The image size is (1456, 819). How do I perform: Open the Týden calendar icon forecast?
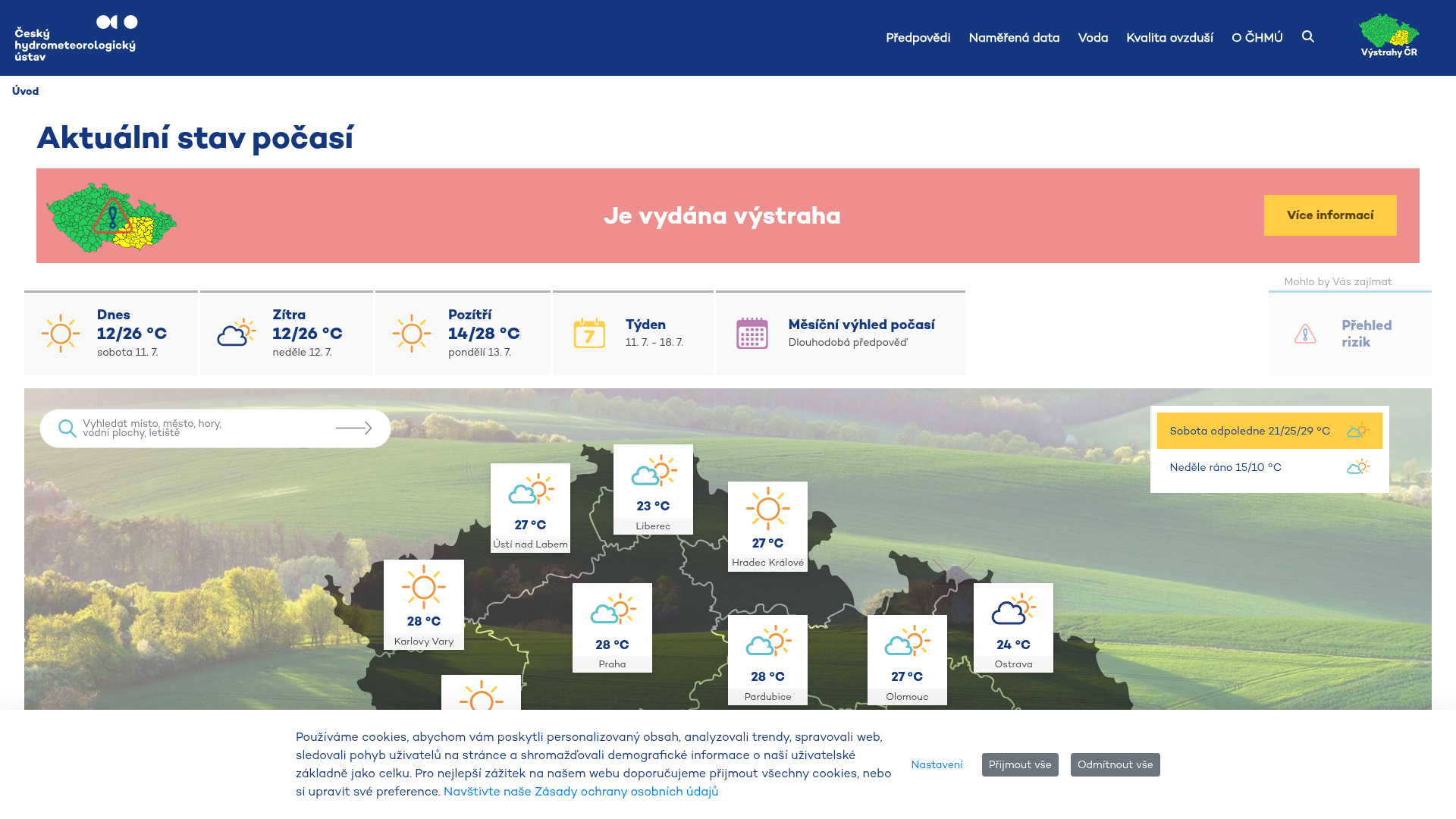pos(589,333)
